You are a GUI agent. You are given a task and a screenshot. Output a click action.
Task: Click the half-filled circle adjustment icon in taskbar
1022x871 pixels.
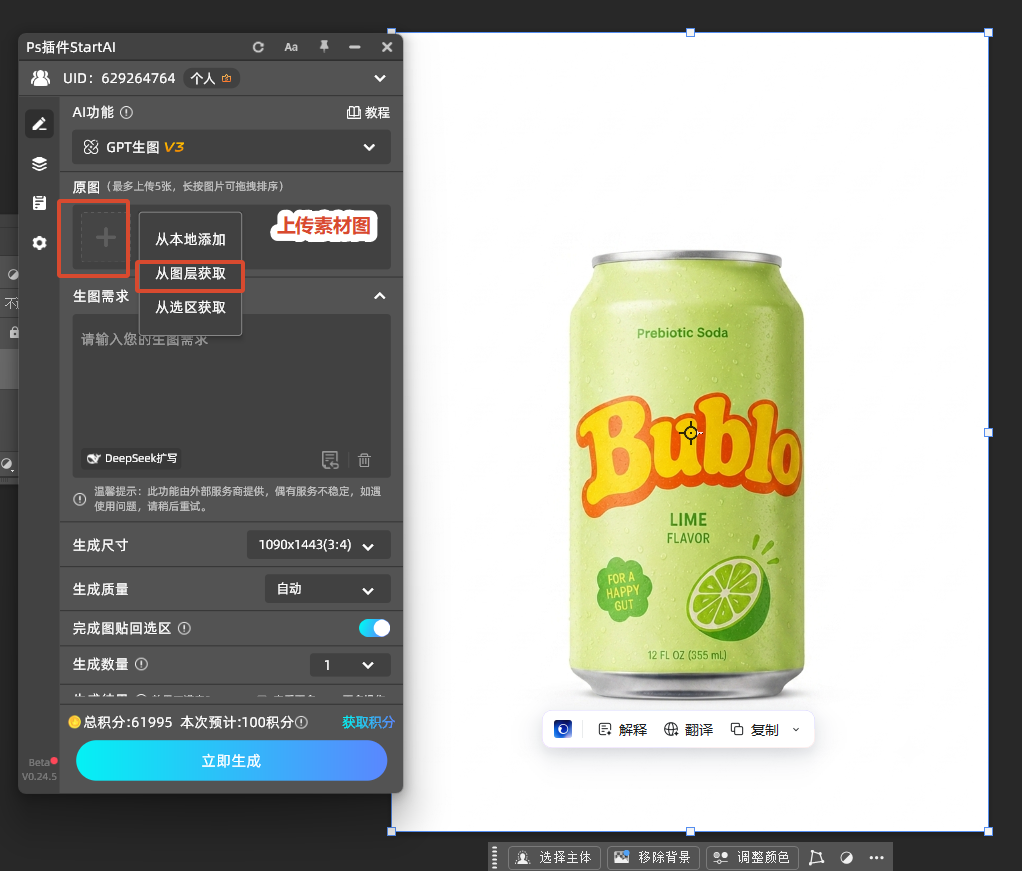847,857
